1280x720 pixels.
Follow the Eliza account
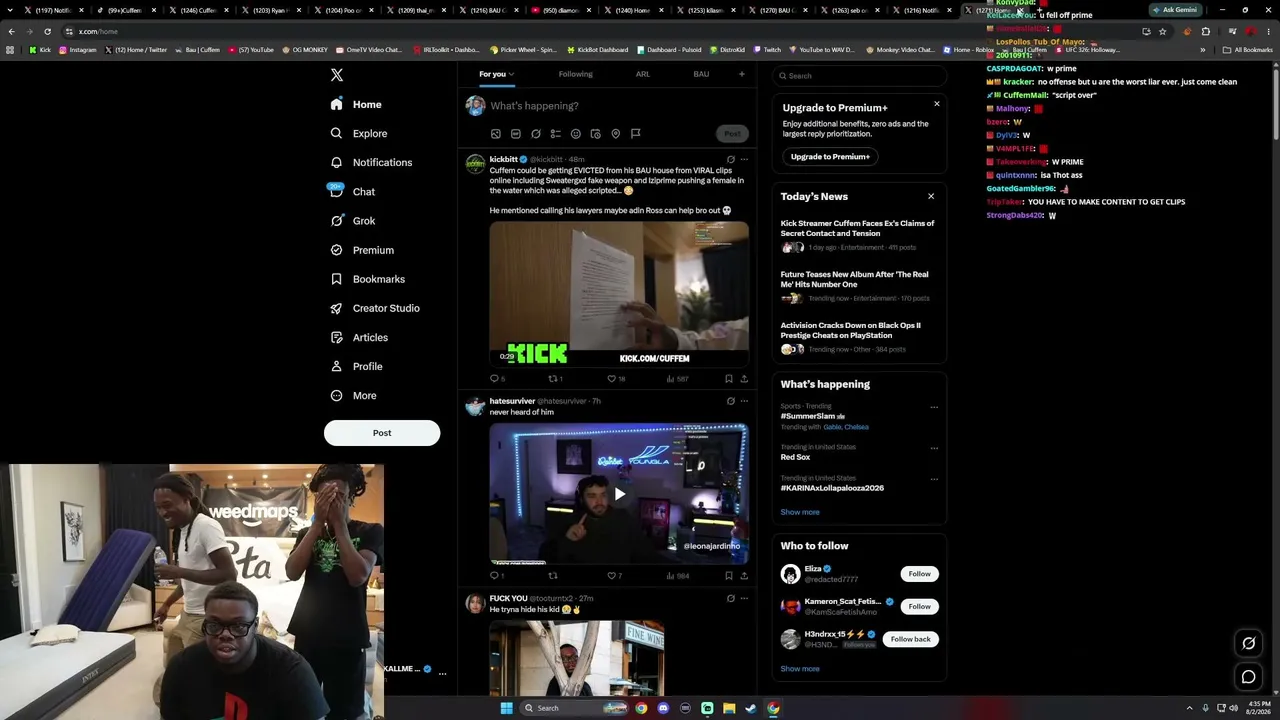pyautogui.click(x=919, y=574)
